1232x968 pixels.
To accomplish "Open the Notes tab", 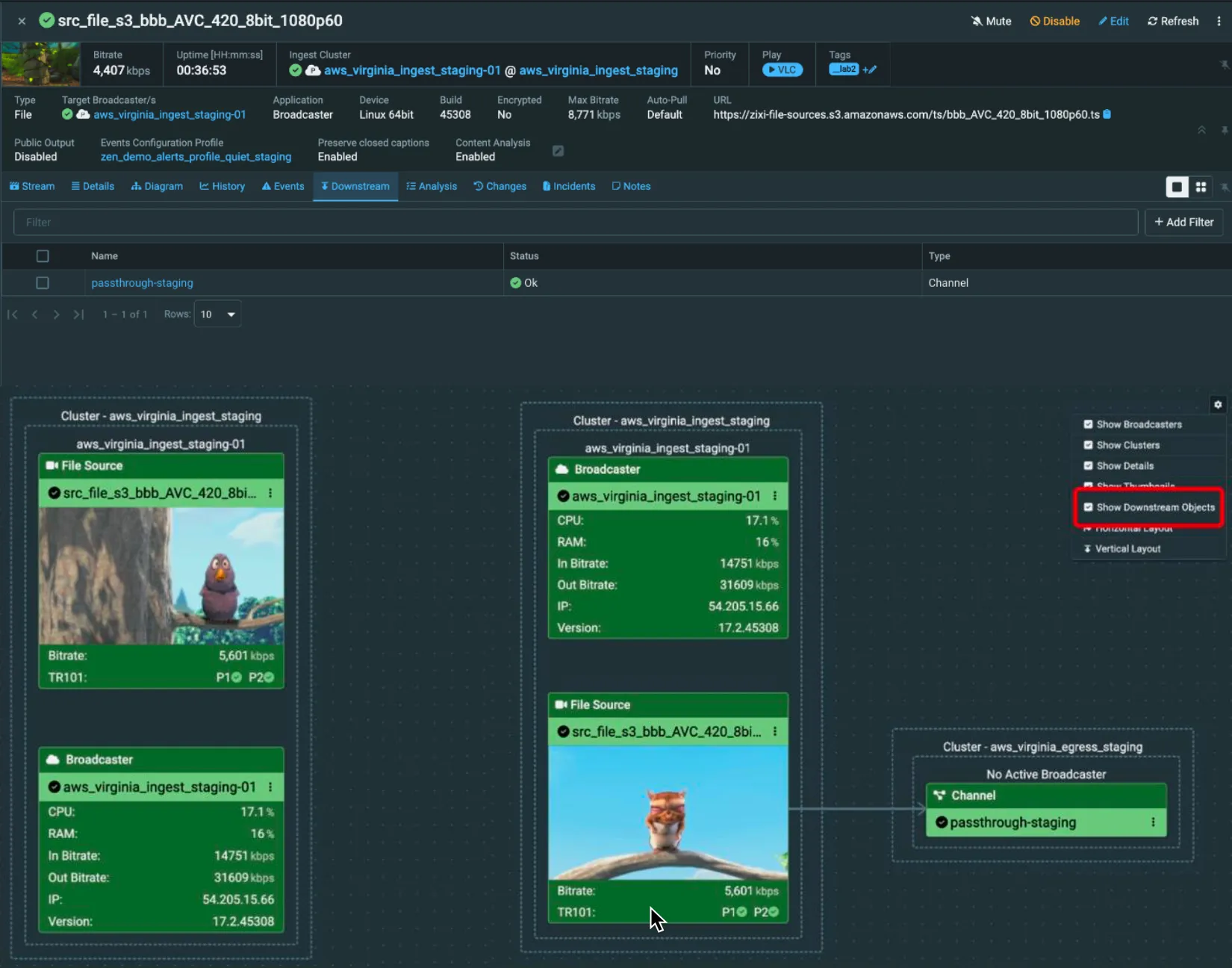I will tap(631, 186).
